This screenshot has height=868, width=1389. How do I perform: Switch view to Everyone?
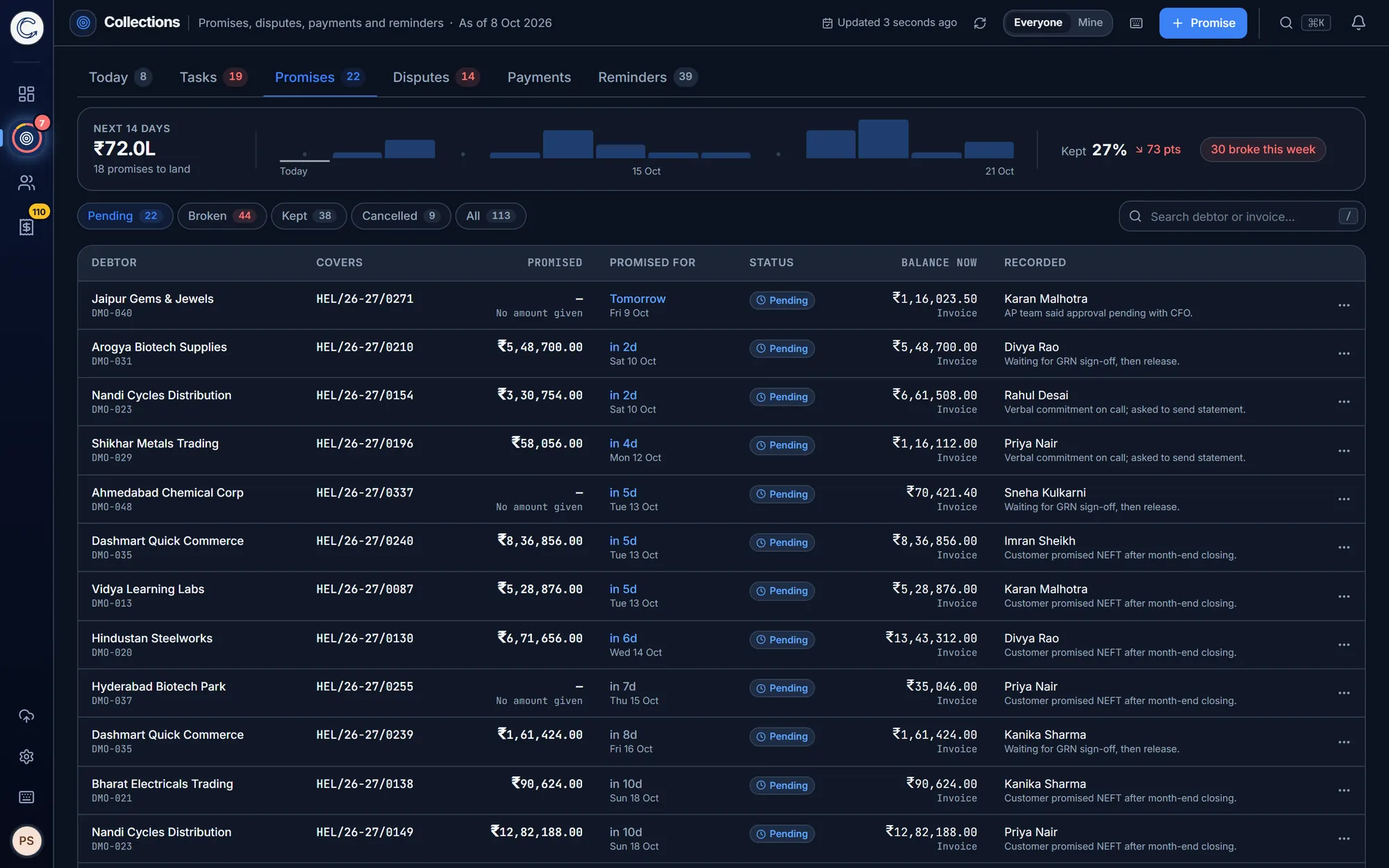1038,23
